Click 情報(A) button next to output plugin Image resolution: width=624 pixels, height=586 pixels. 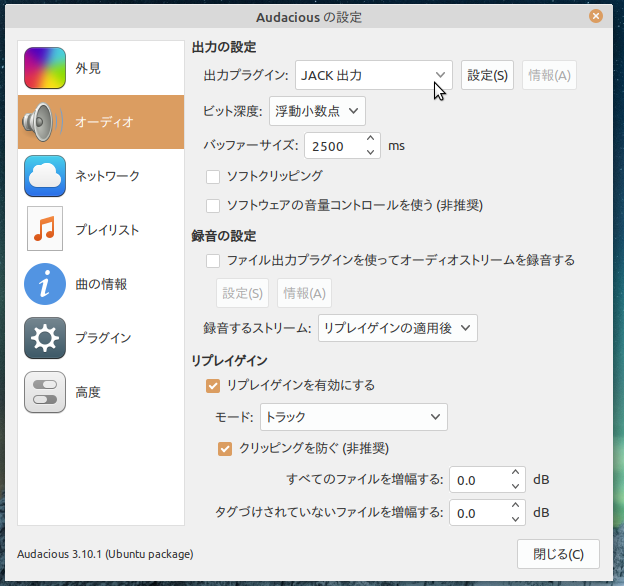pyautogui.click(x=549, y=75)
